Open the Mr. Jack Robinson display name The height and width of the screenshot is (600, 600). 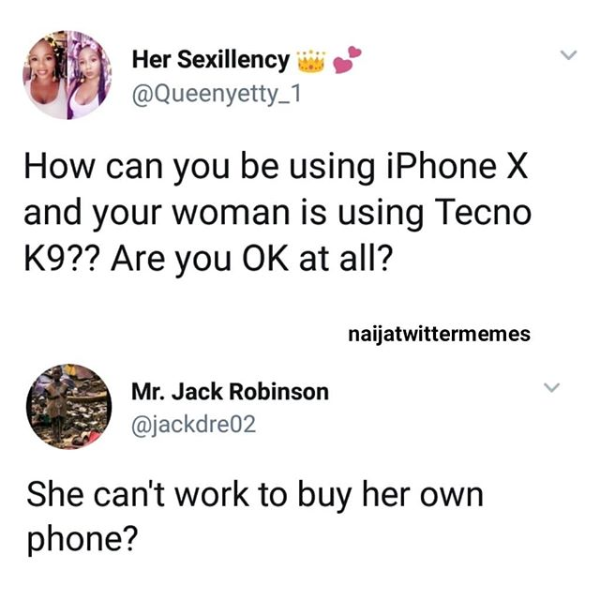pos(230,392)
